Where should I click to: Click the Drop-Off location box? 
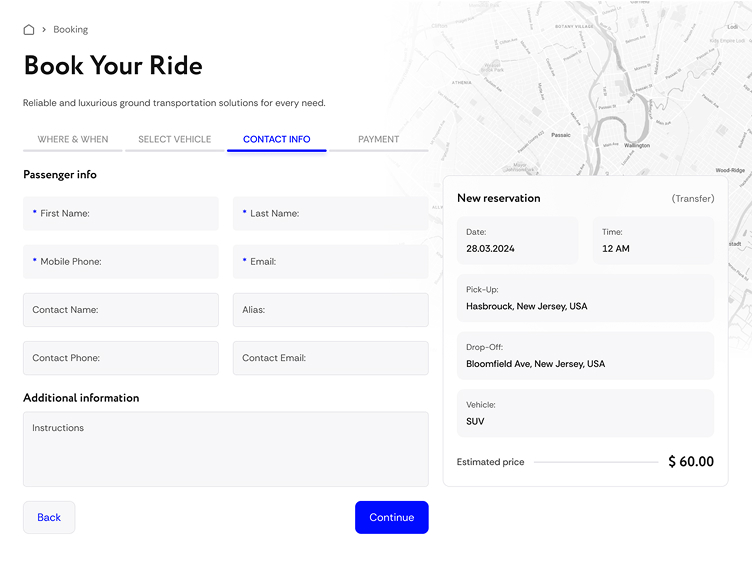pyautogui.click(x=585, y=357)
